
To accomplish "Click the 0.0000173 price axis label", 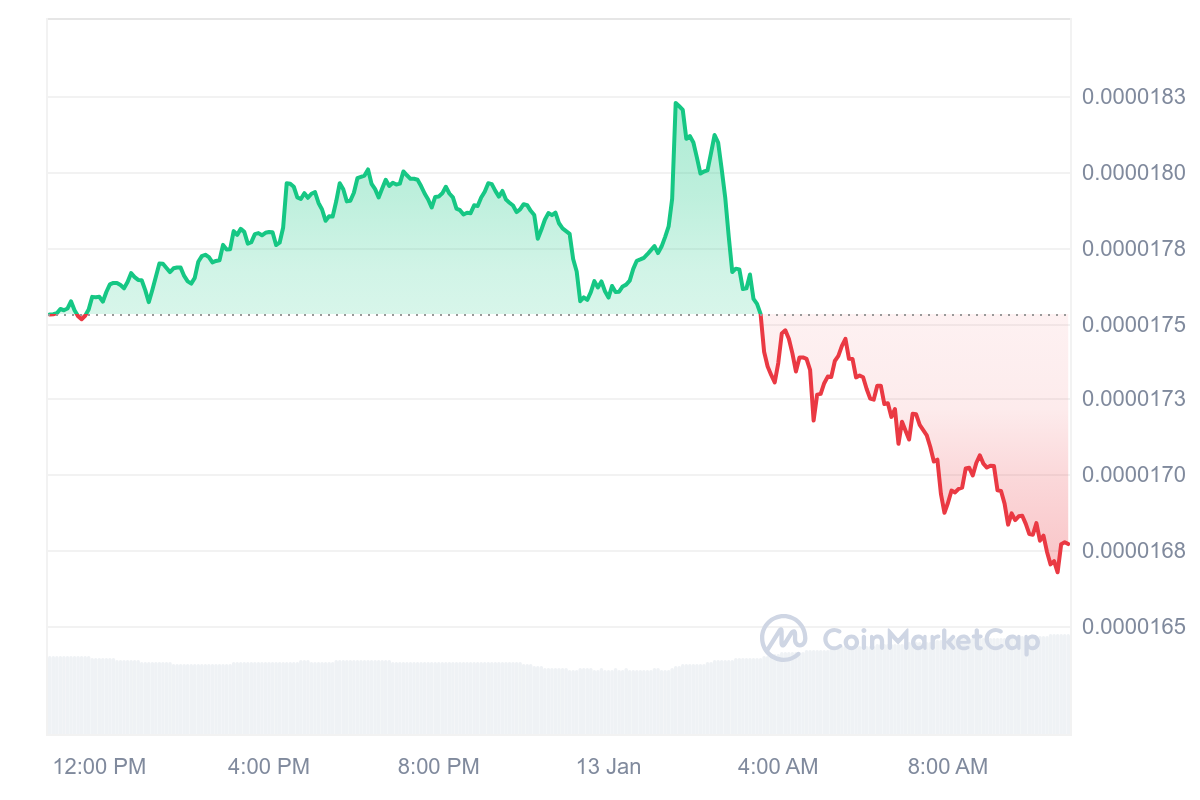I will pyautogui.click(x=1133, y=399).
